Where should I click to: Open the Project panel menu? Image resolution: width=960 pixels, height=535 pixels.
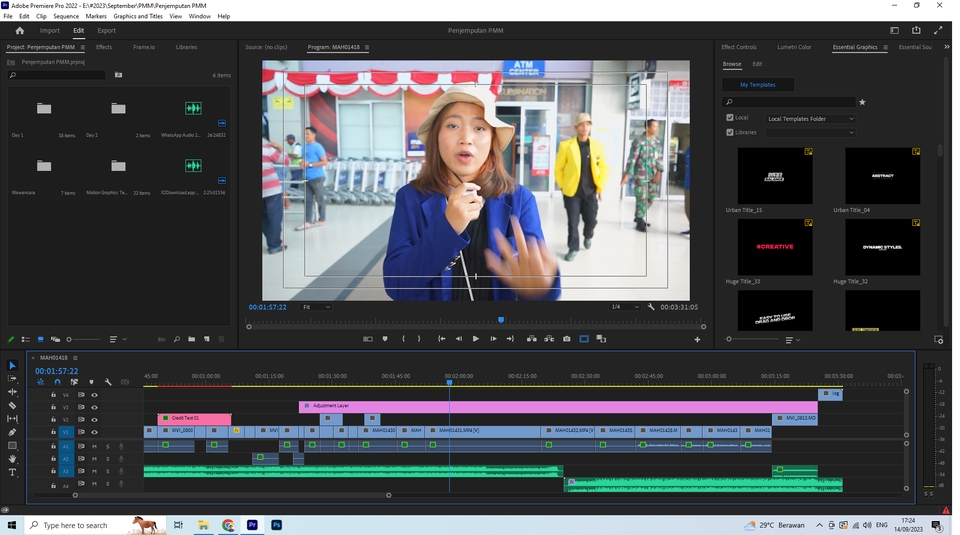point(83,47)
